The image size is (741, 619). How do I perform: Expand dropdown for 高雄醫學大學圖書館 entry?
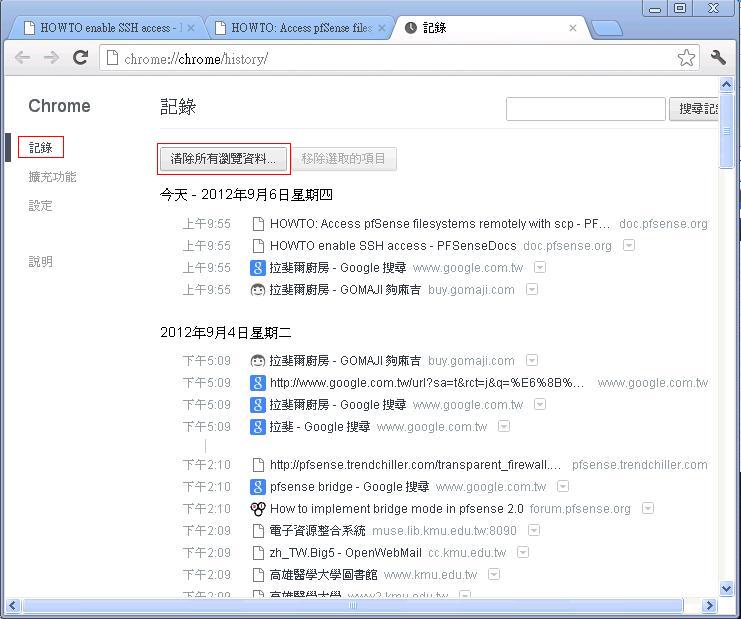click(494, 575)
